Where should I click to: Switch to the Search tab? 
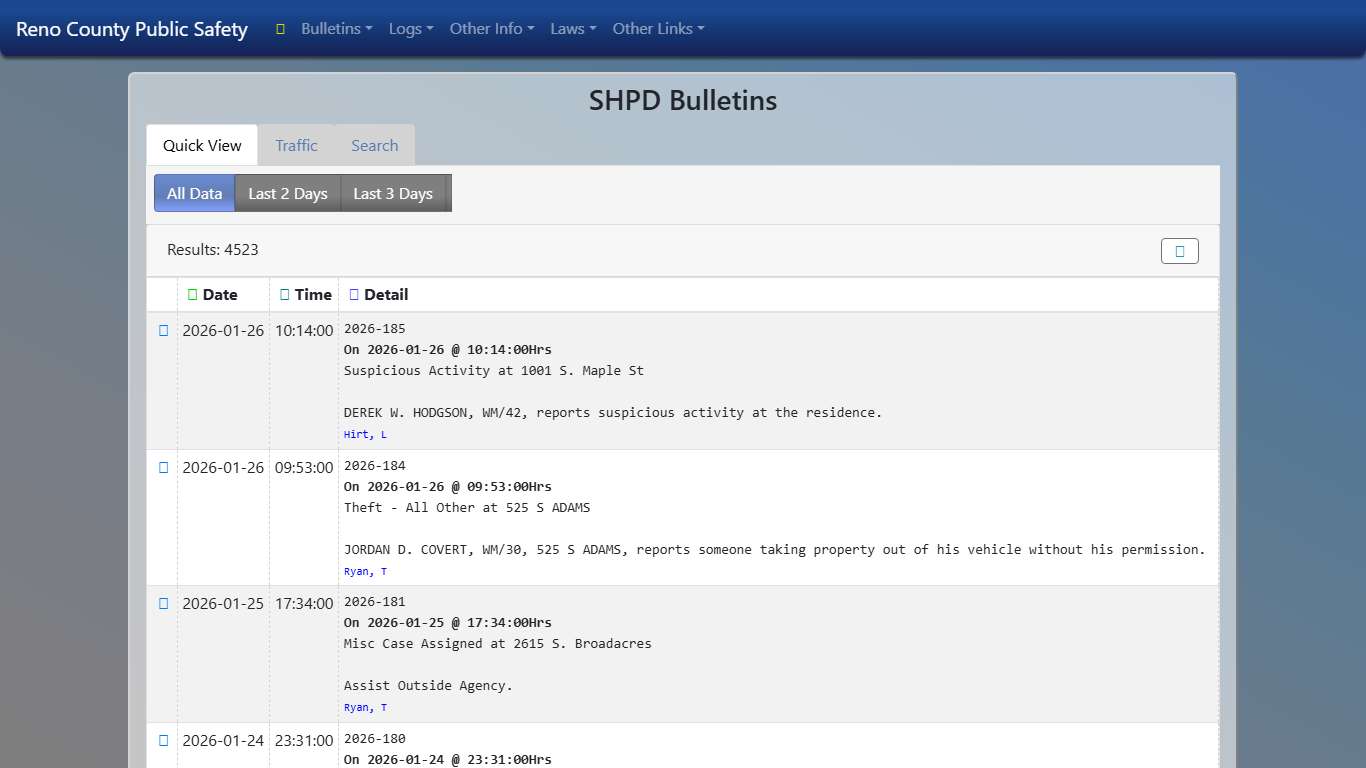coord(374,145)
